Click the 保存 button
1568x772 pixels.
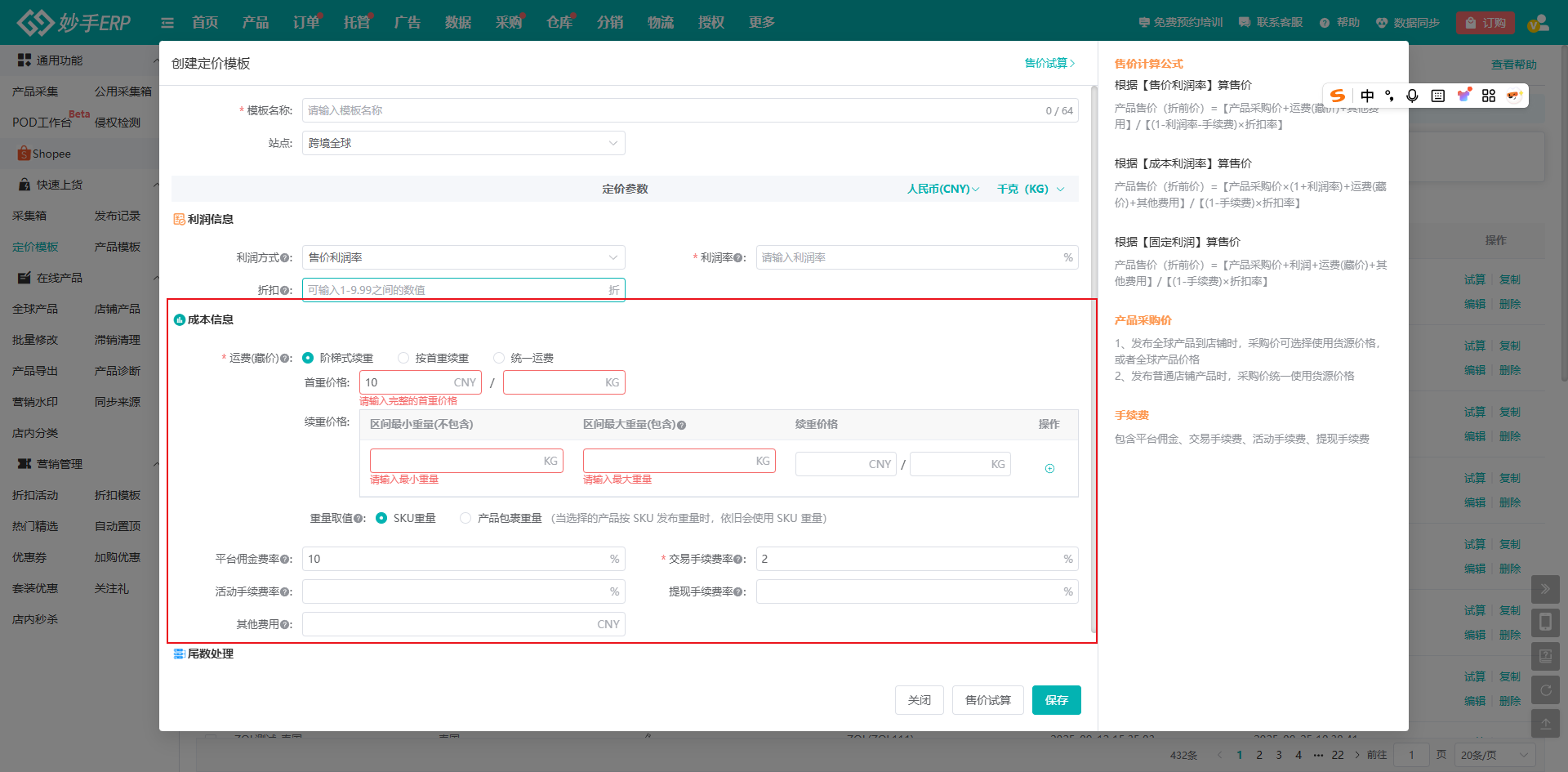[1056, 700]
